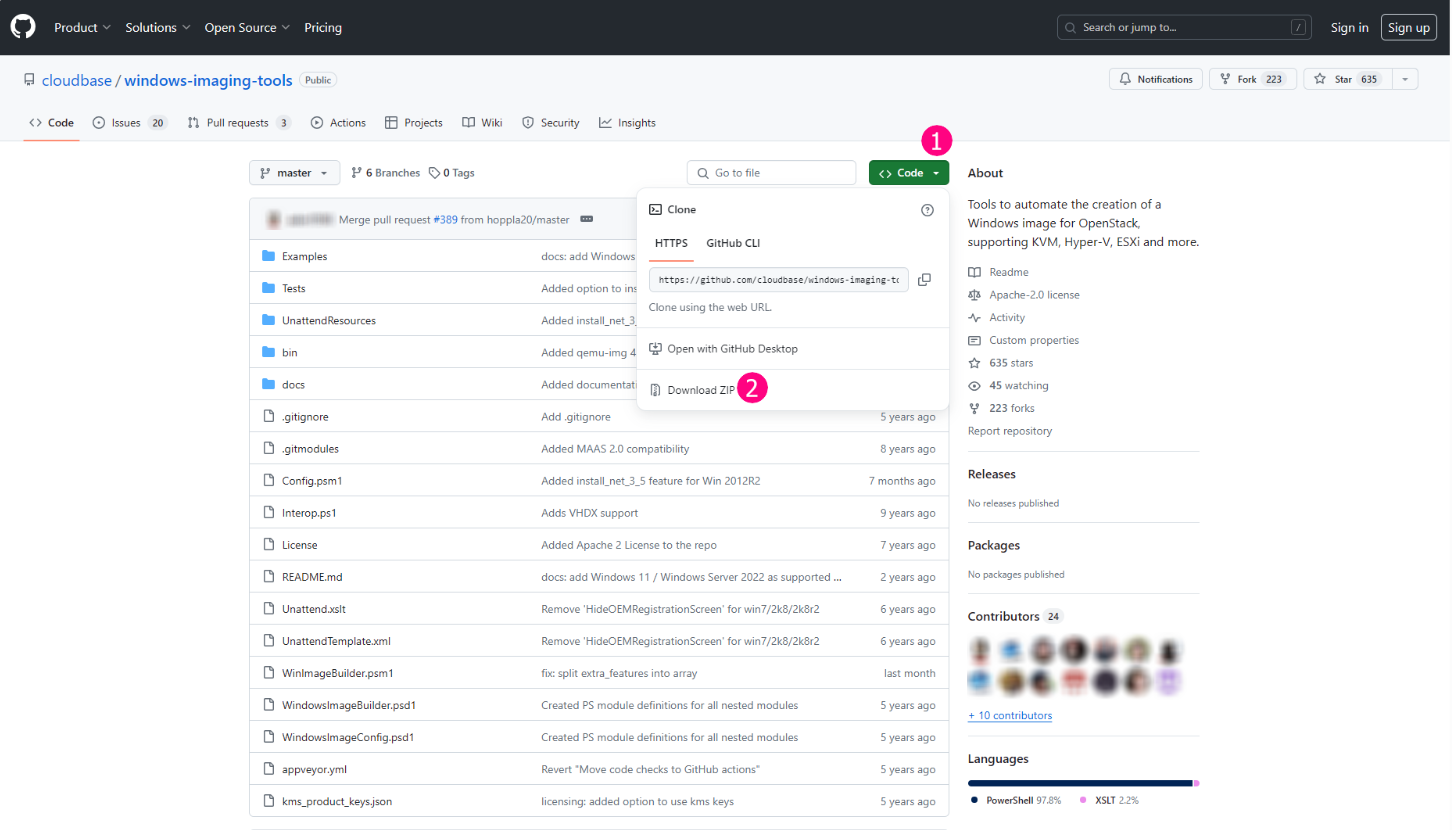Open the .gitignore file
This screenshot has height=830, width=1452.
[x=305, y=417]
